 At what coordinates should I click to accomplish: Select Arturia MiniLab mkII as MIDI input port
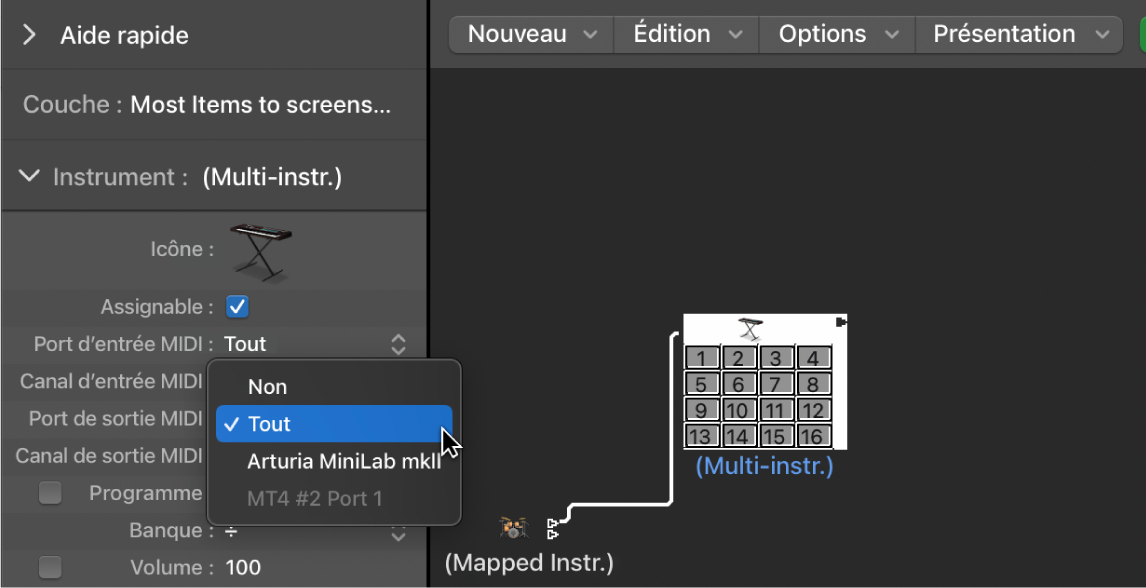(x=345, y=461)
